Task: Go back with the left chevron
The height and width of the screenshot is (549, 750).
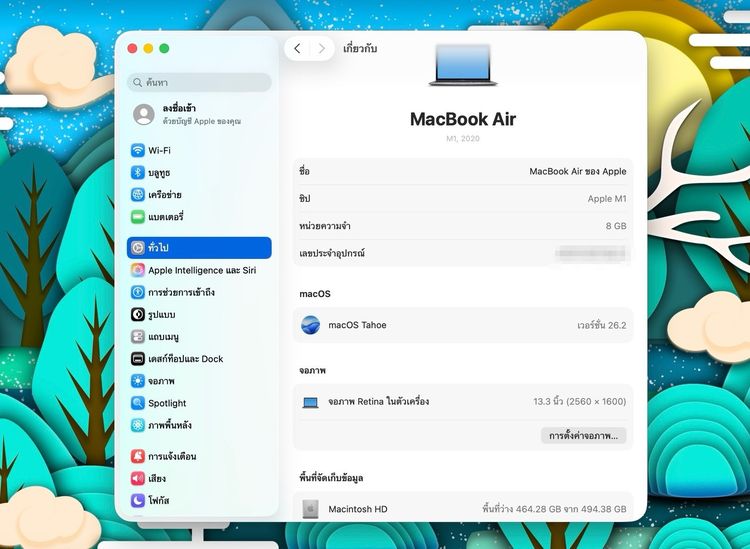Action: [x=297, y=48]
